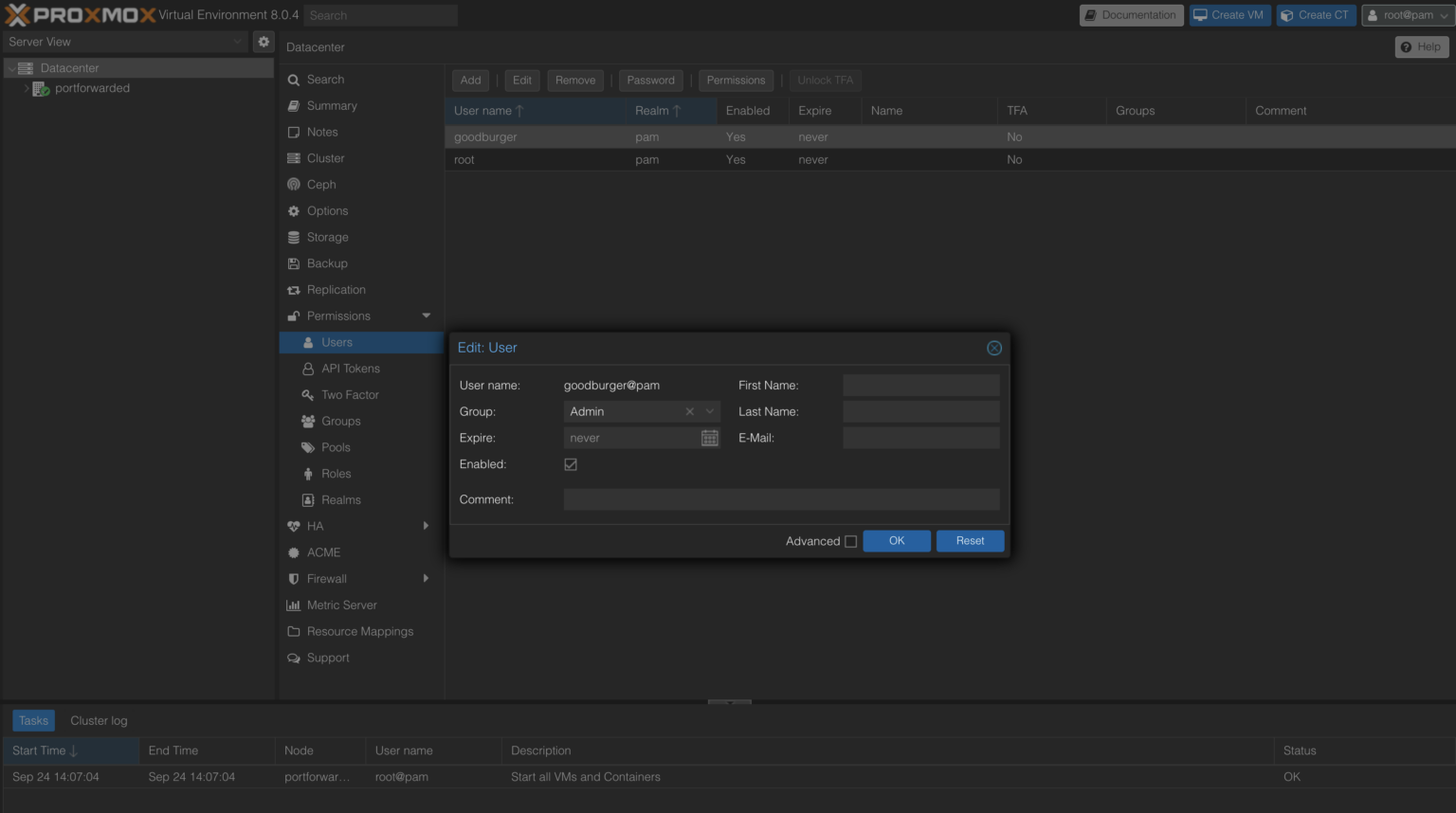Image resolution: width=1456 pixels, height=813 pixels.
Task: Click the Ceph icon in the sidebar
Action: pos(294,184)
